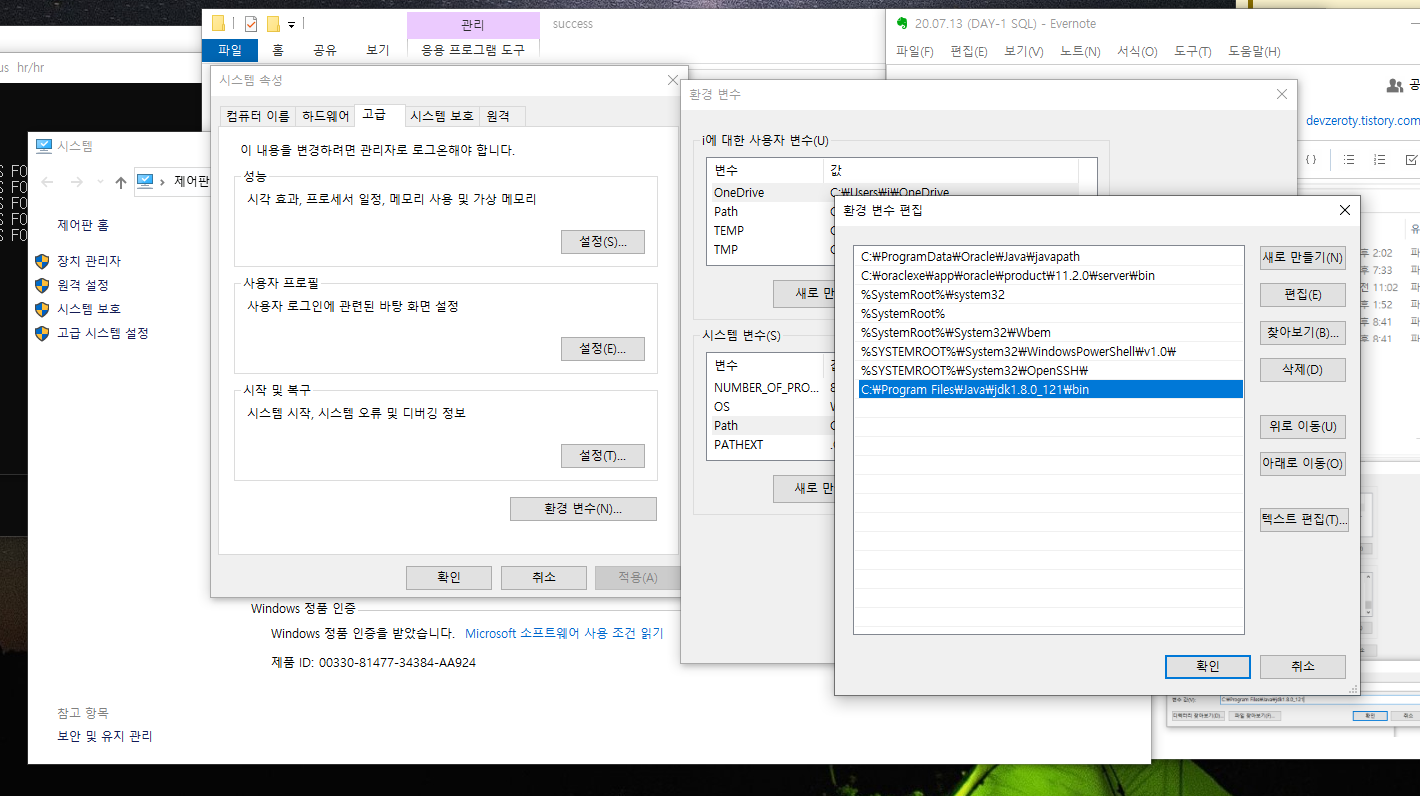Switch to the 시스템 보호 tab
Image resolution: width=1420 pixels, height=796 pixels.
(x=442, y=116)
